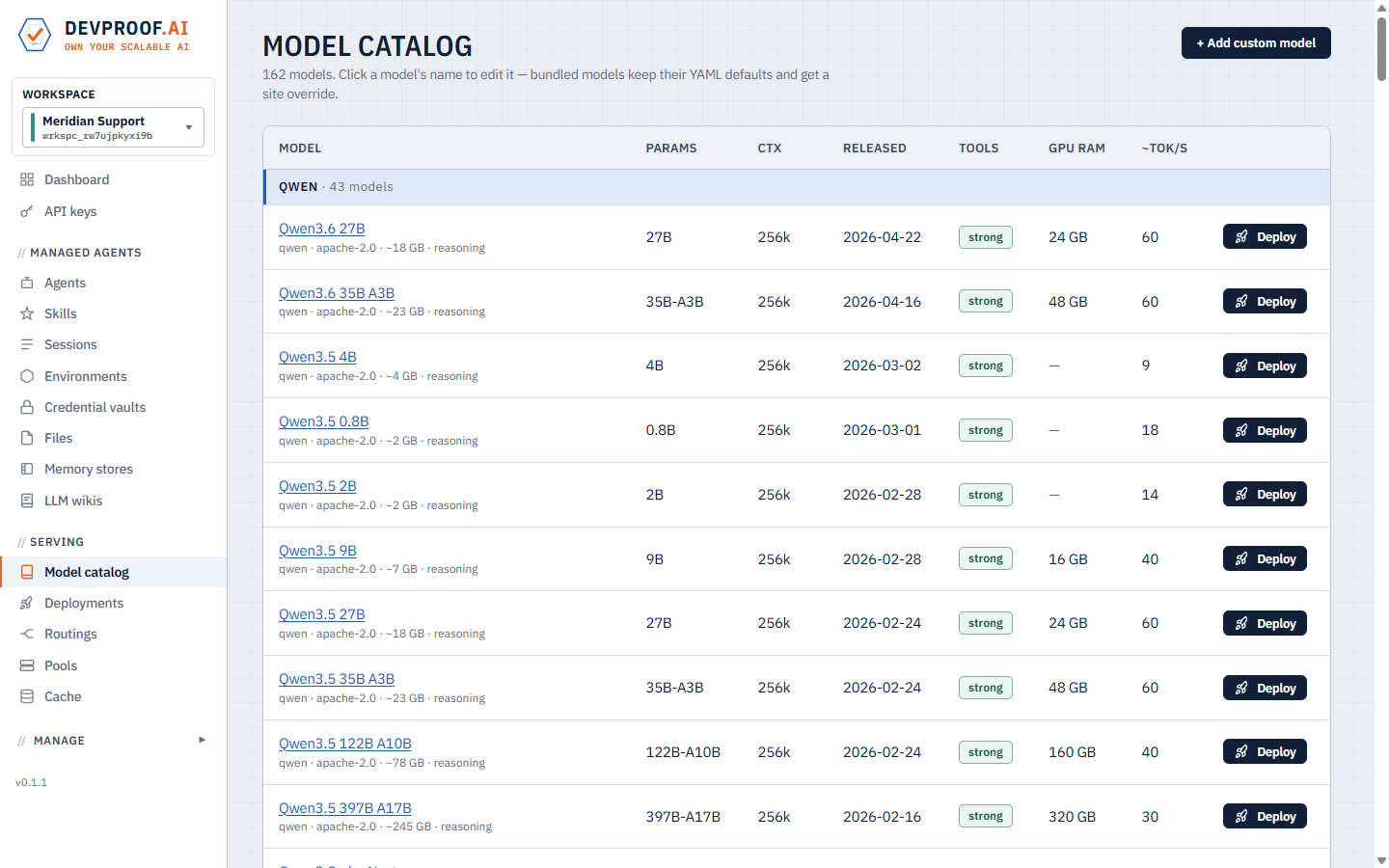This screenshot has width=1389, height=868.
Task: Open the Agents page
Action: (113, 283)
